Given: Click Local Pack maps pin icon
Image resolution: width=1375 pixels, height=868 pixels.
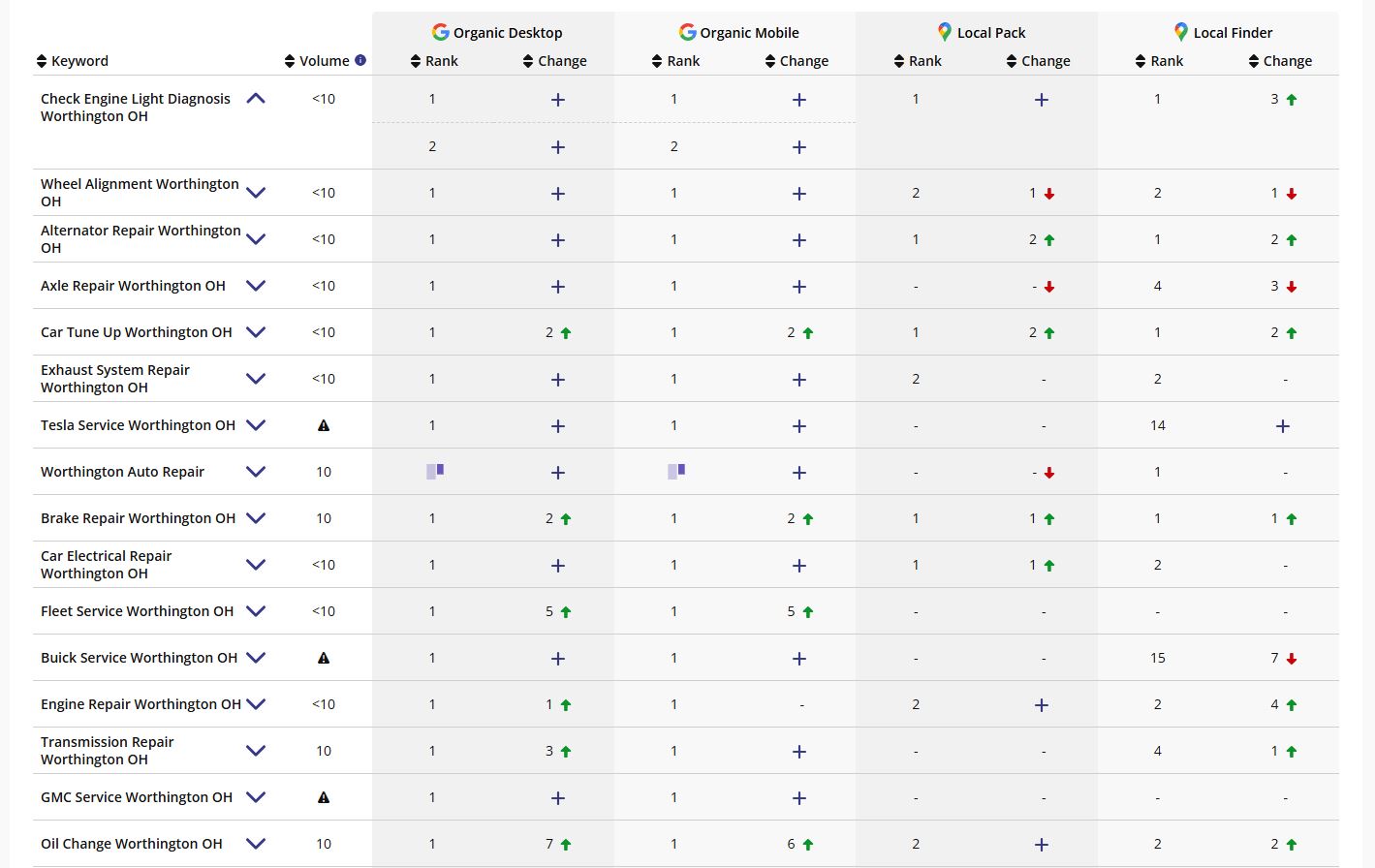Looking at the screenshot, I should pos(945,32).
